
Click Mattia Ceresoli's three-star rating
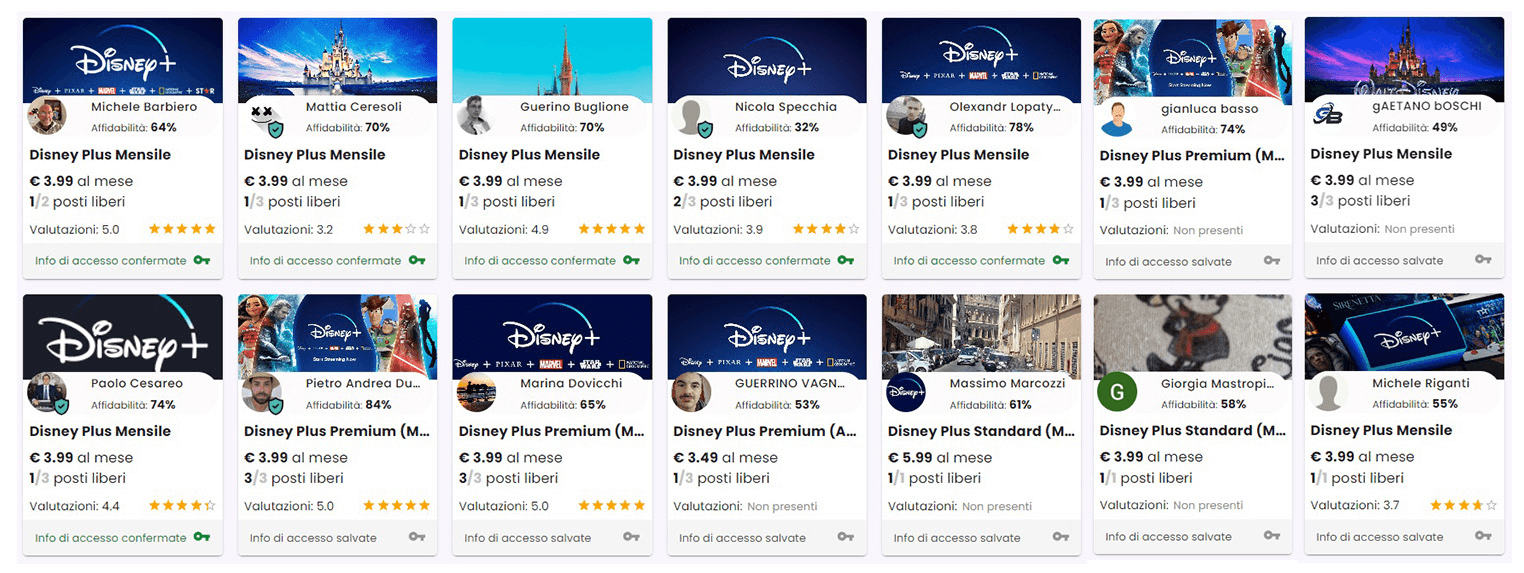click(397, 229)
